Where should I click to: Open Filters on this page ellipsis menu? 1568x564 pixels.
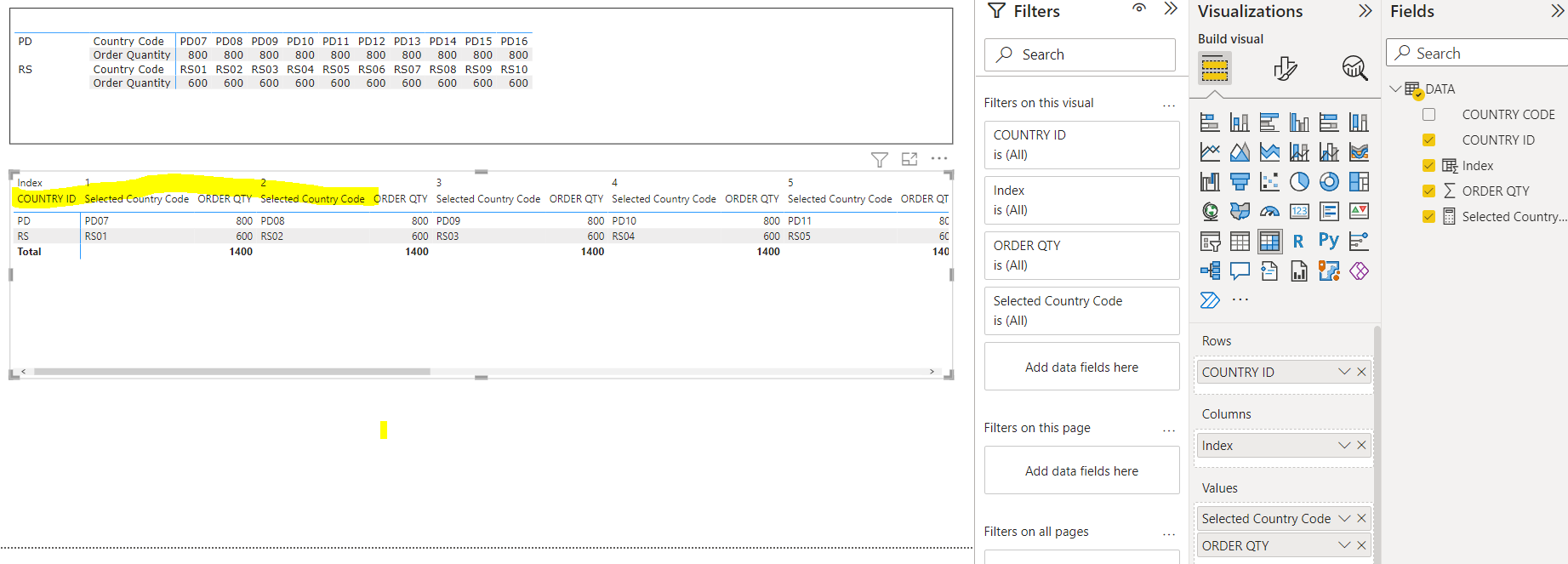click(x=1169, y=430)
